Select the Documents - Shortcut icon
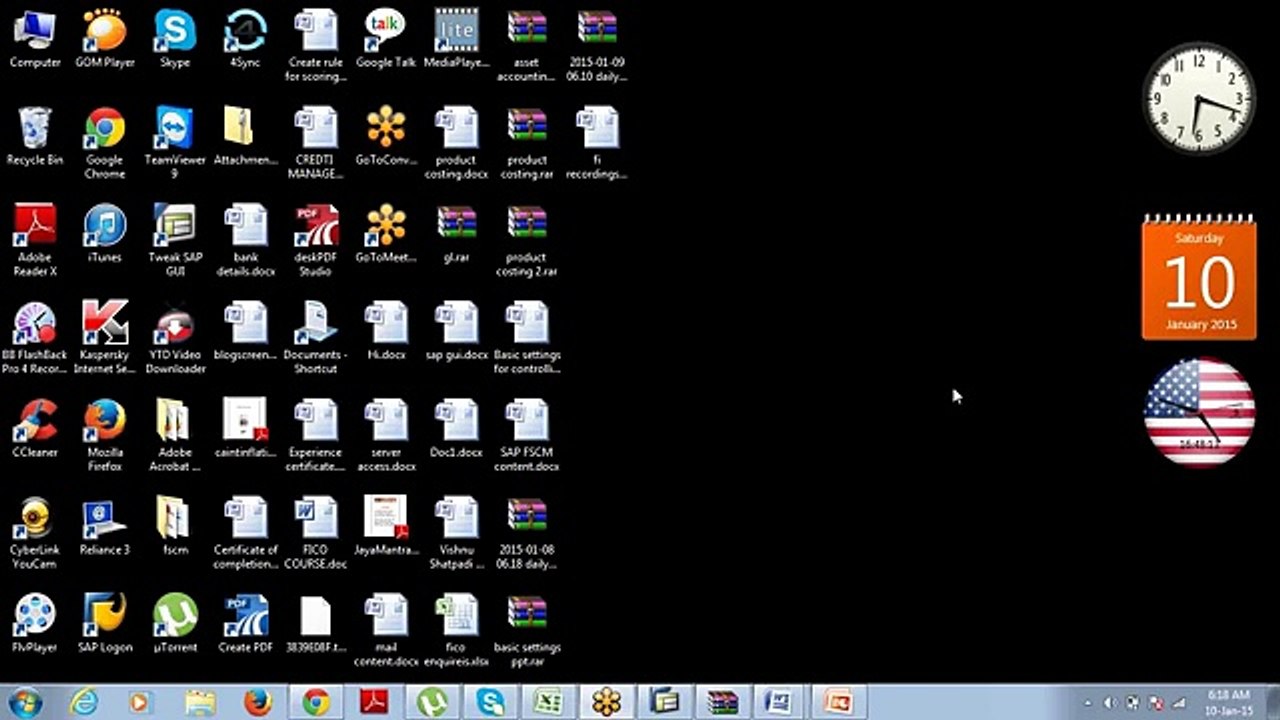Screen dimensions: 1280x720 (x=316, y=338)
